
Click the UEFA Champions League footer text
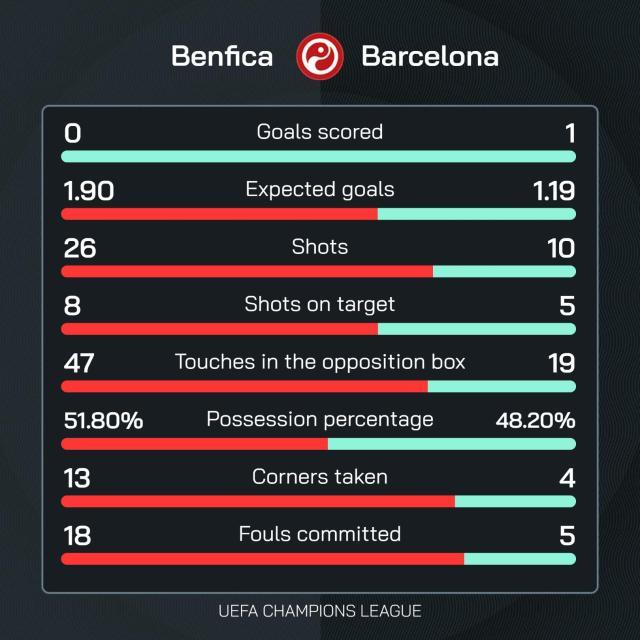click(x=320, y=610)
